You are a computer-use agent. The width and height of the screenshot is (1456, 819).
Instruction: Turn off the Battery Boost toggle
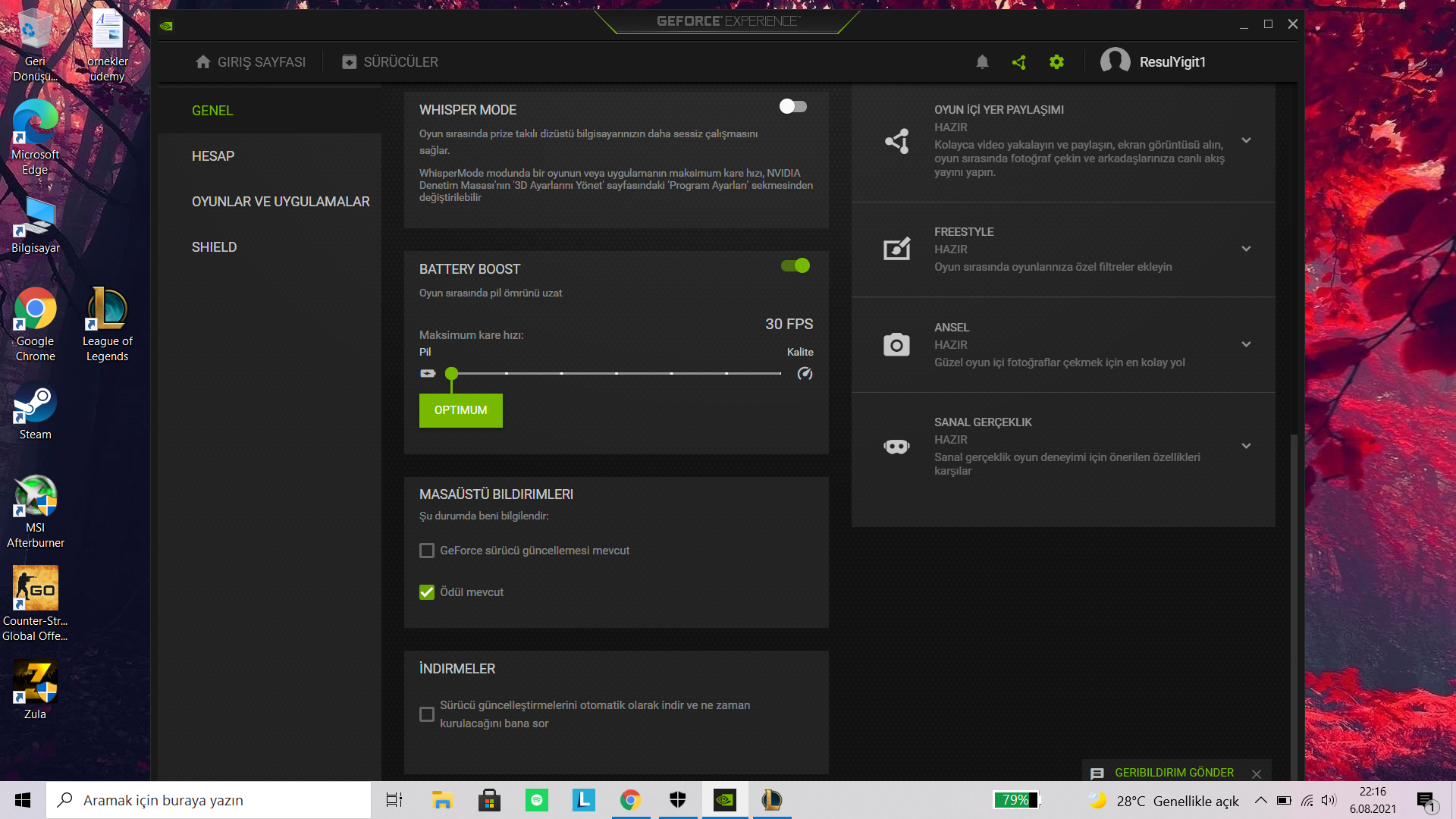click(795, 265)
